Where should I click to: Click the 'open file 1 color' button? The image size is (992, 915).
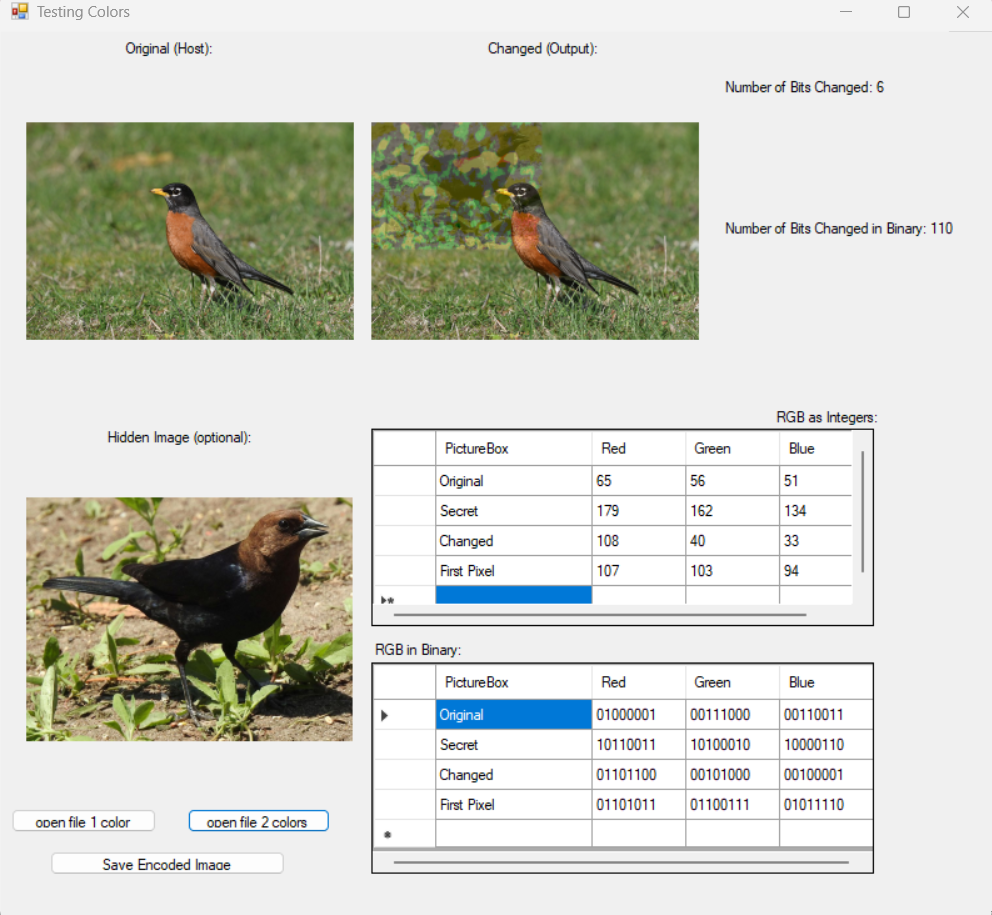[x=84, y=821]
